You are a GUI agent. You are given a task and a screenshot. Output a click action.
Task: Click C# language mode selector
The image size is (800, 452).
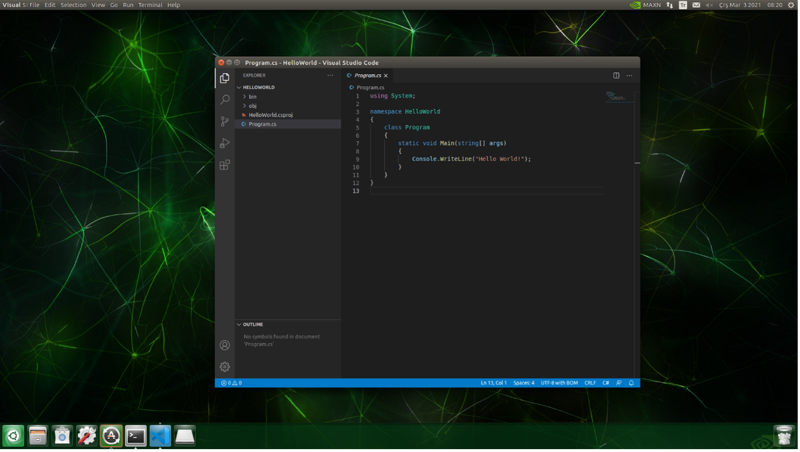607,384
